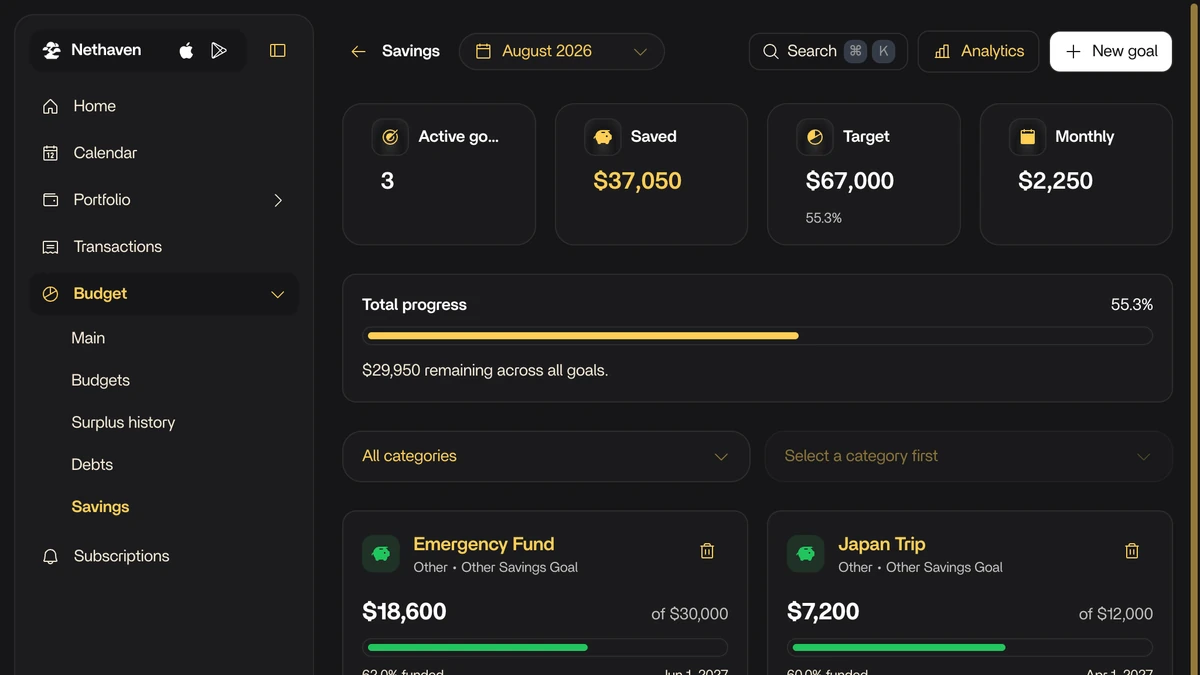Collapse the Budget menu section
This screenshot has width=1200, height=675.
(x=278, y=294)
